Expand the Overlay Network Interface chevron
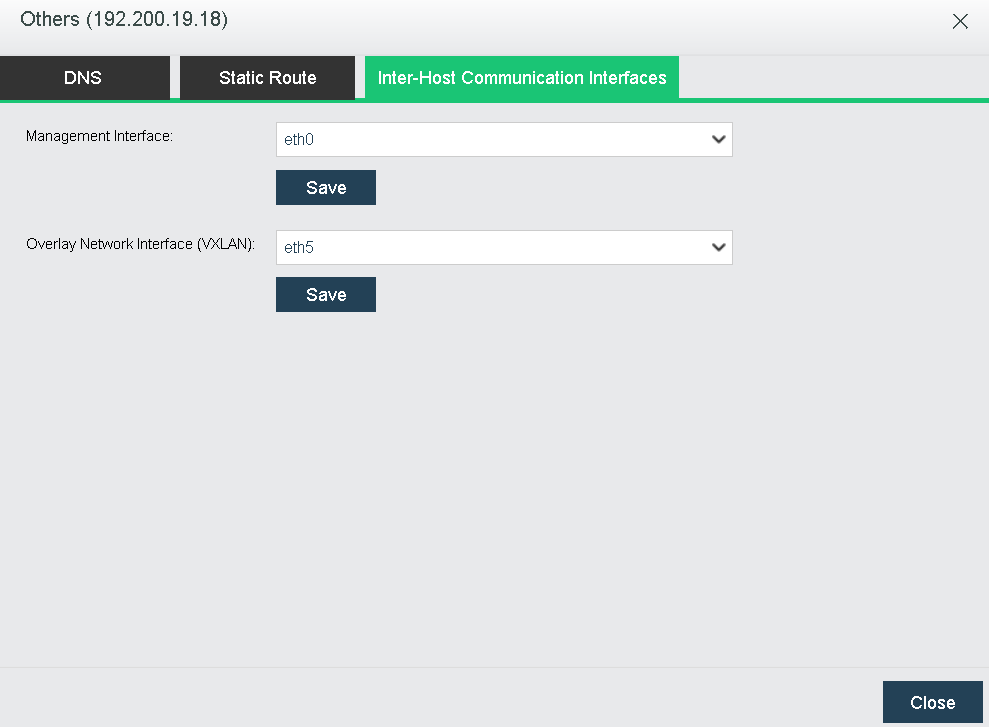The width and height of the screenshot is (989, 727). coord(718,247)
